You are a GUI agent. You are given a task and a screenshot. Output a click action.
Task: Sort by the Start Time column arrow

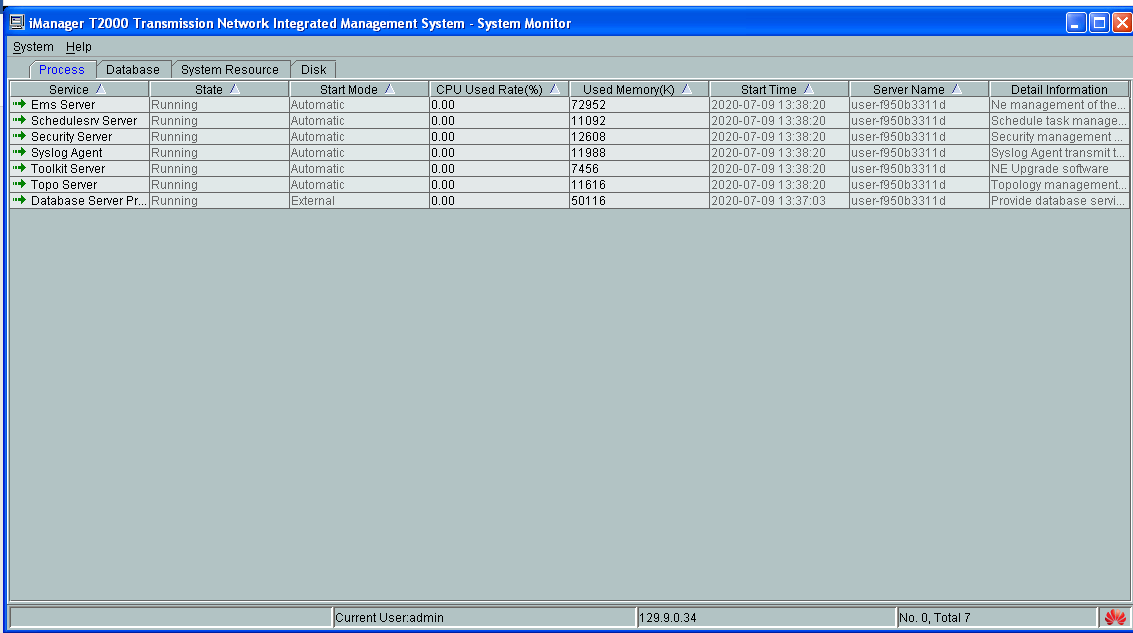click(x=809, y=89)
